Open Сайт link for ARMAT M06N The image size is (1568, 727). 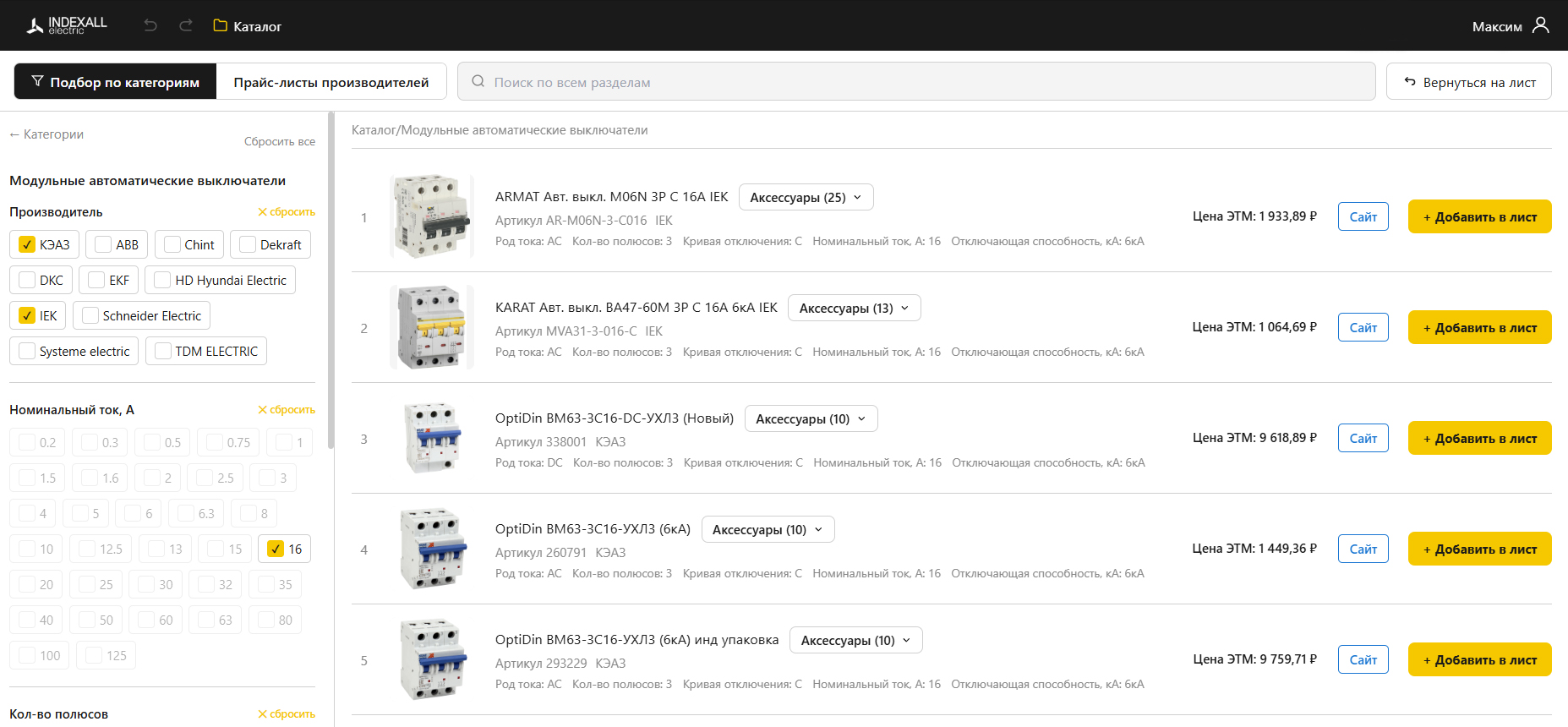[1363, 216]
